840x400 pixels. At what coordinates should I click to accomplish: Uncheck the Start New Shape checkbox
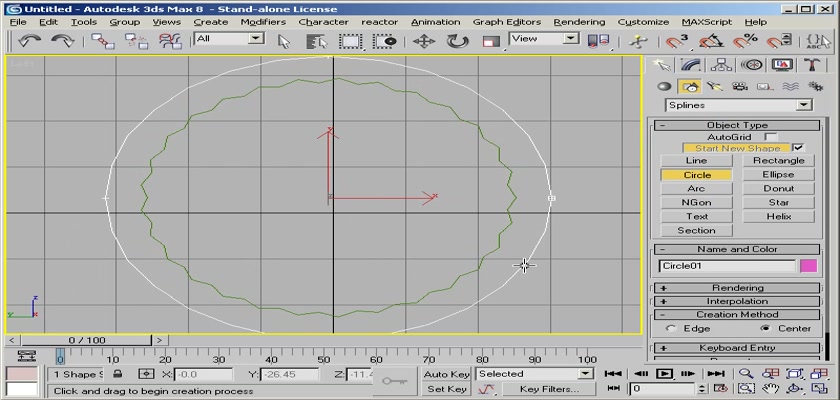799,148
